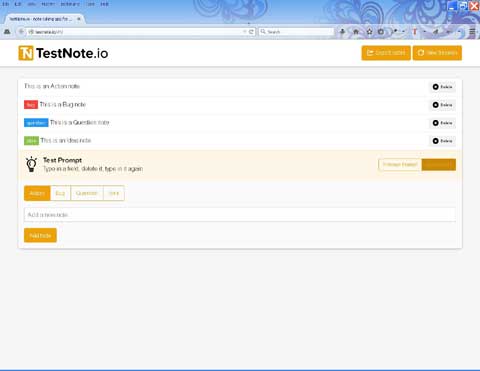The image size is (480, 371).
Task: Delete the Action note
Action: coord(442,87)
